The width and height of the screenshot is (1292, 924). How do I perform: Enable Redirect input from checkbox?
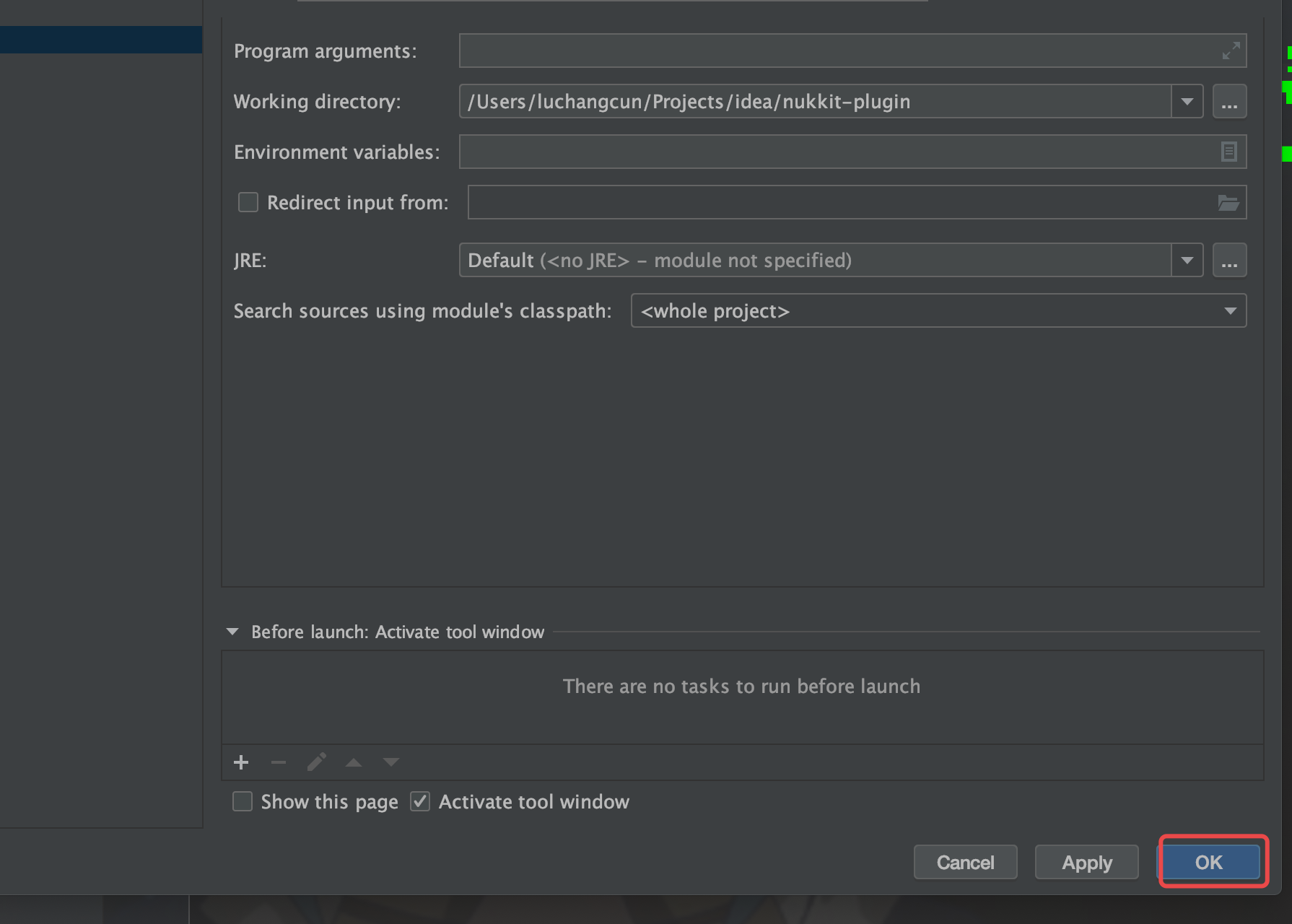(x=248, y=202)
